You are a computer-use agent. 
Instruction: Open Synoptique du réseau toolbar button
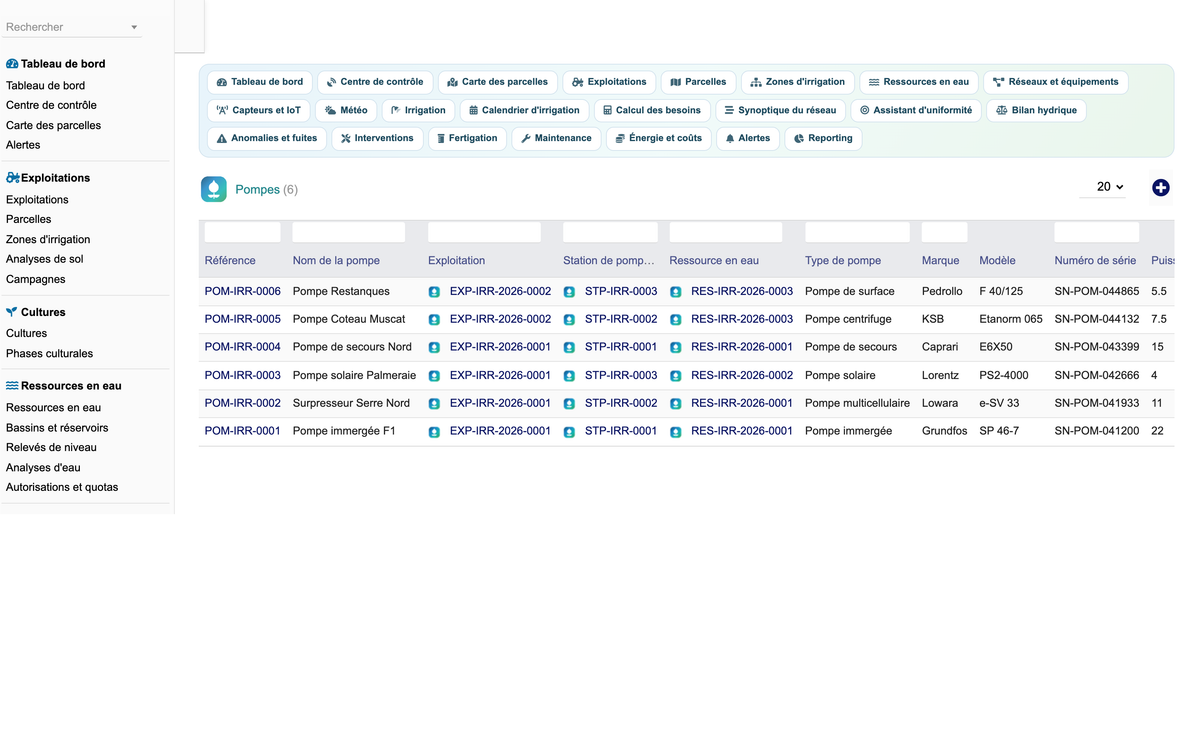780,110
